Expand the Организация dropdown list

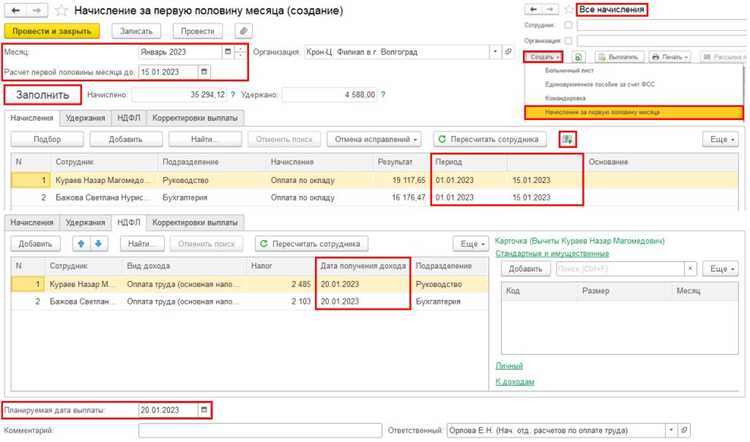pyautogui.click(x=495, y=52)
